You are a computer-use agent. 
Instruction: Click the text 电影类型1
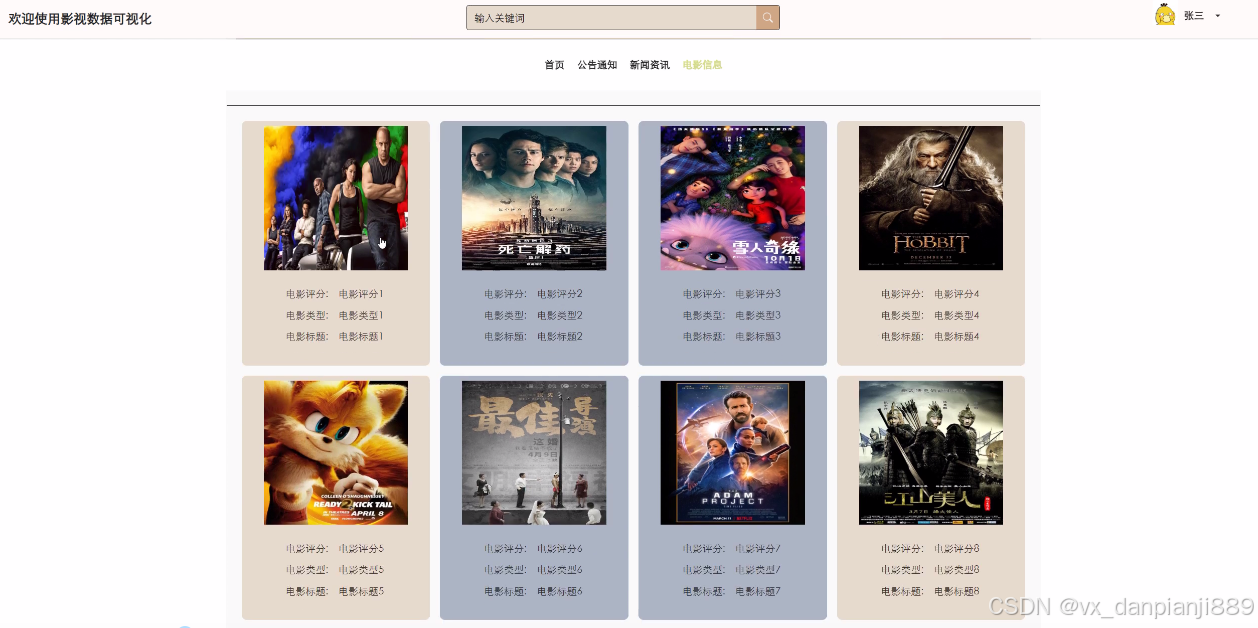point(361,316)
